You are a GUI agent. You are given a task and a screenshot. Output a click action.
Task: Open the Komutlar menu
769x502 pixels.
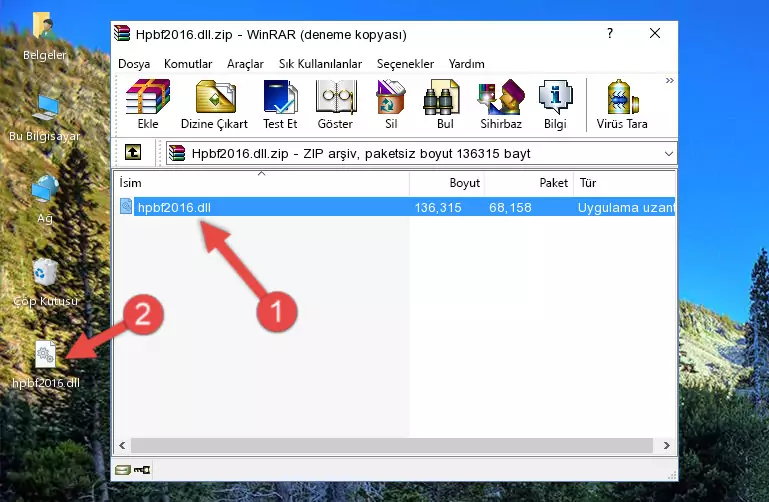[x=188, y=64]
